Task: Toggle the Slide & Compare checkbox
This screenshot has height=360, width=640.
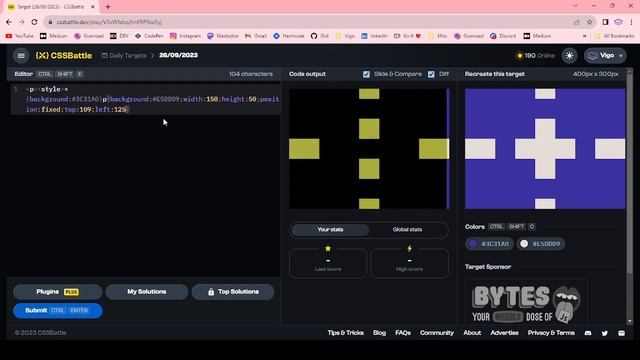Action: tap(366, 74)
